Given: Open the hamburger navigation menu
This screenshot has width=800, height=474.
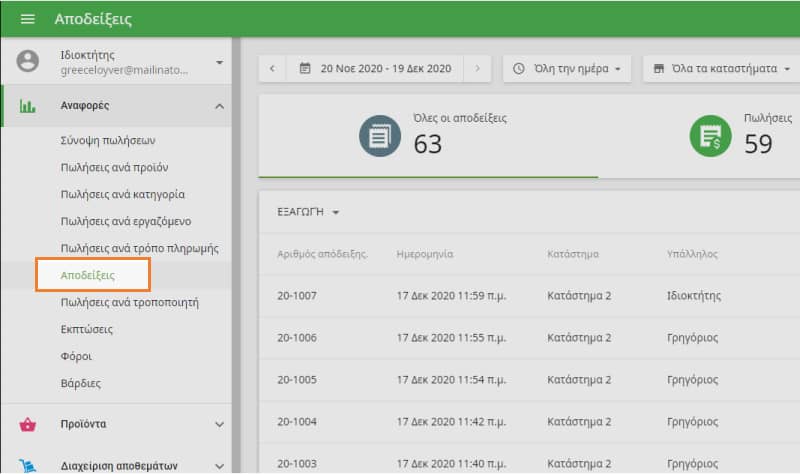Looking at the screenshot, I should (x=27, y=19).
